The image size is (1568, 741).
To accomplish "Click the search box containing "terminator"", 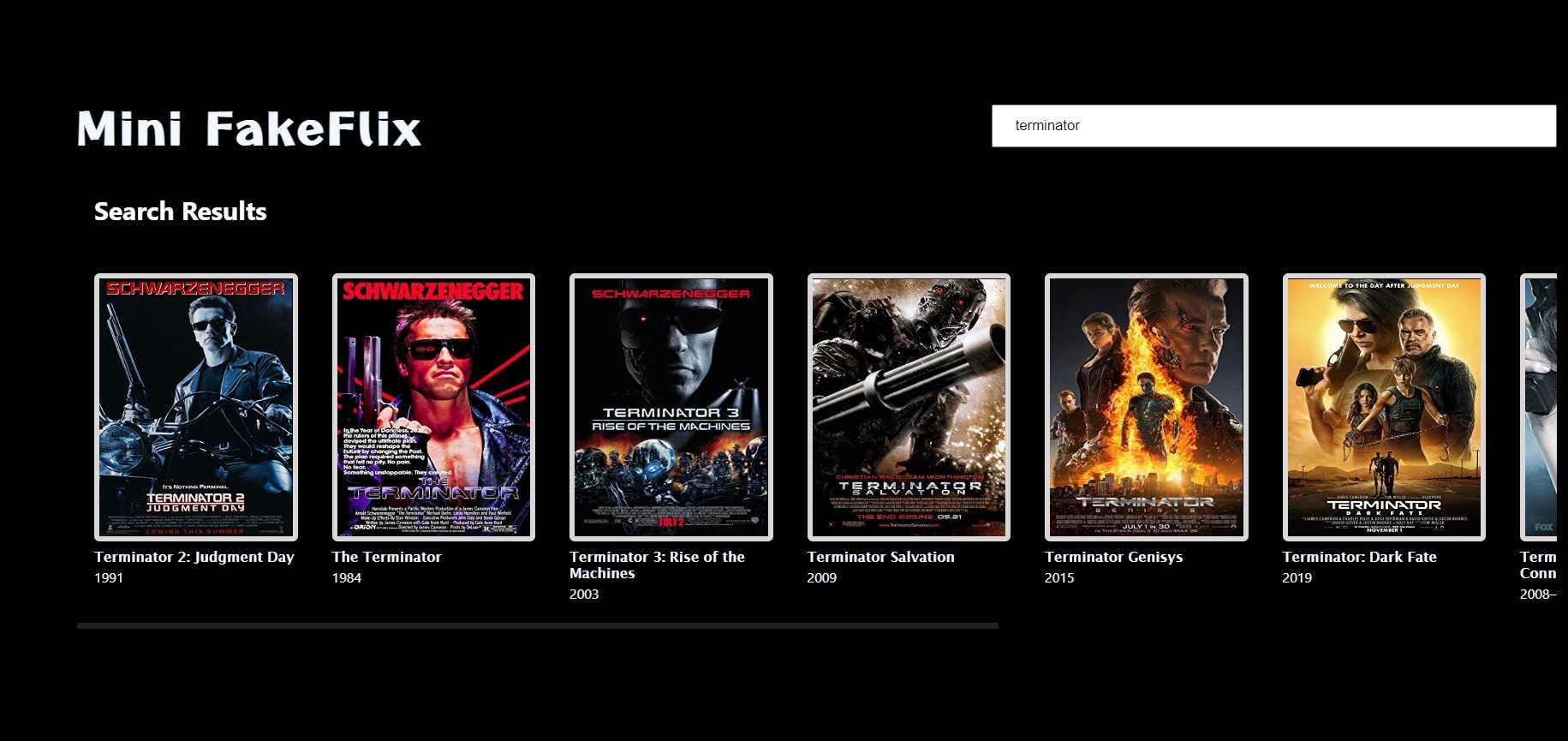I will [1273, 126].
